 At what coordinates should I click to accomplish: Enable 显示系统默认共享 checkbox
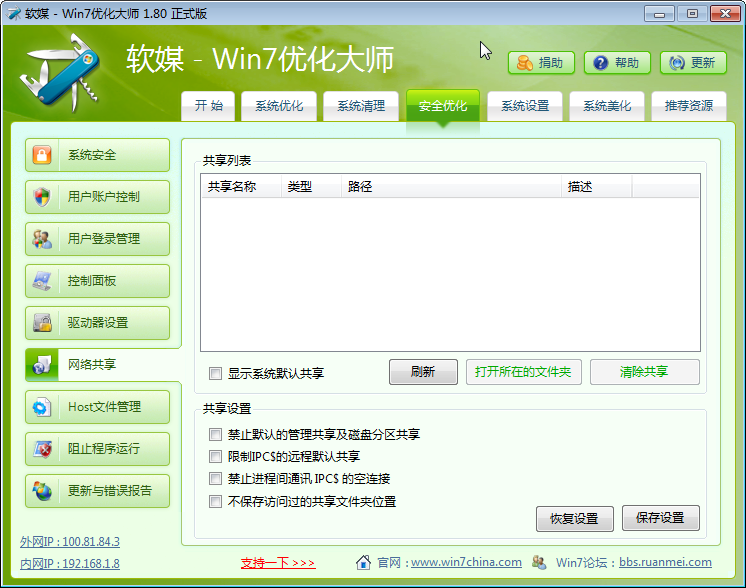(216, 373)
